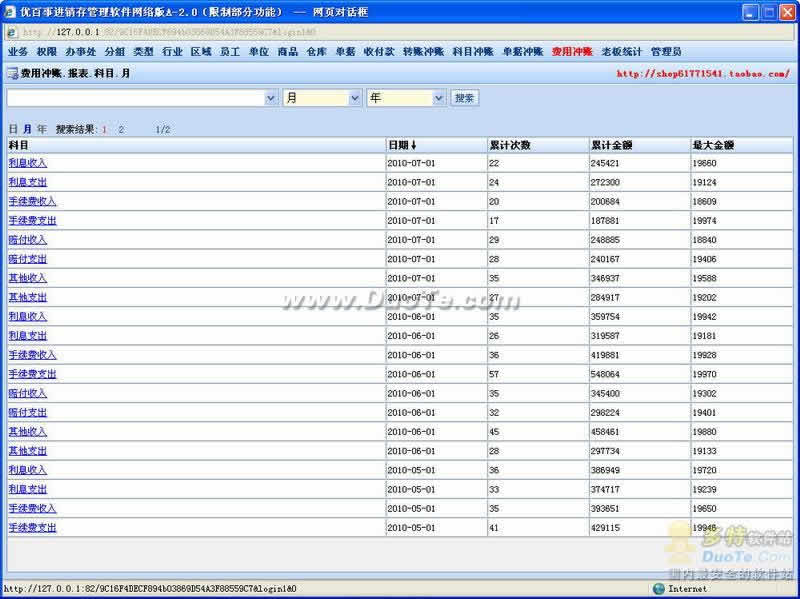Click the status bar URL text

click(150, 589)
